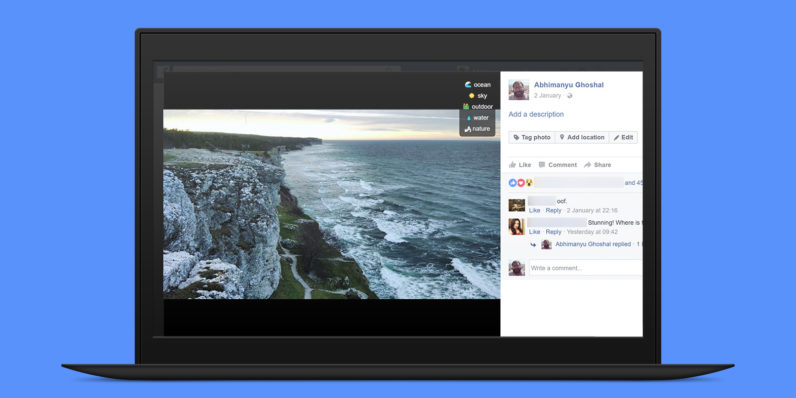
Task: Reply to the 'oof' comment
Action: click(x=553, y=211)
